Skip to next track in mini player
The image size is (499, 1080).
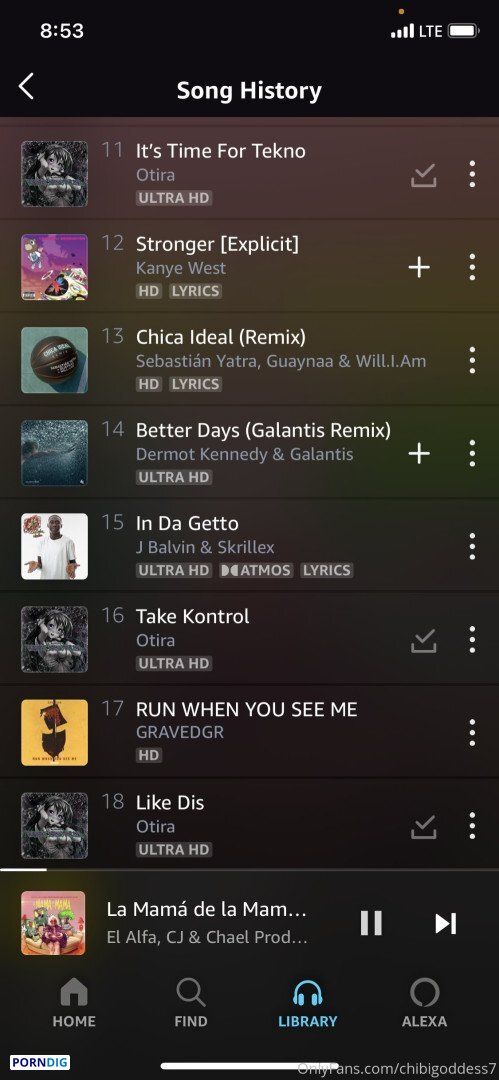(x=445, y=923)
